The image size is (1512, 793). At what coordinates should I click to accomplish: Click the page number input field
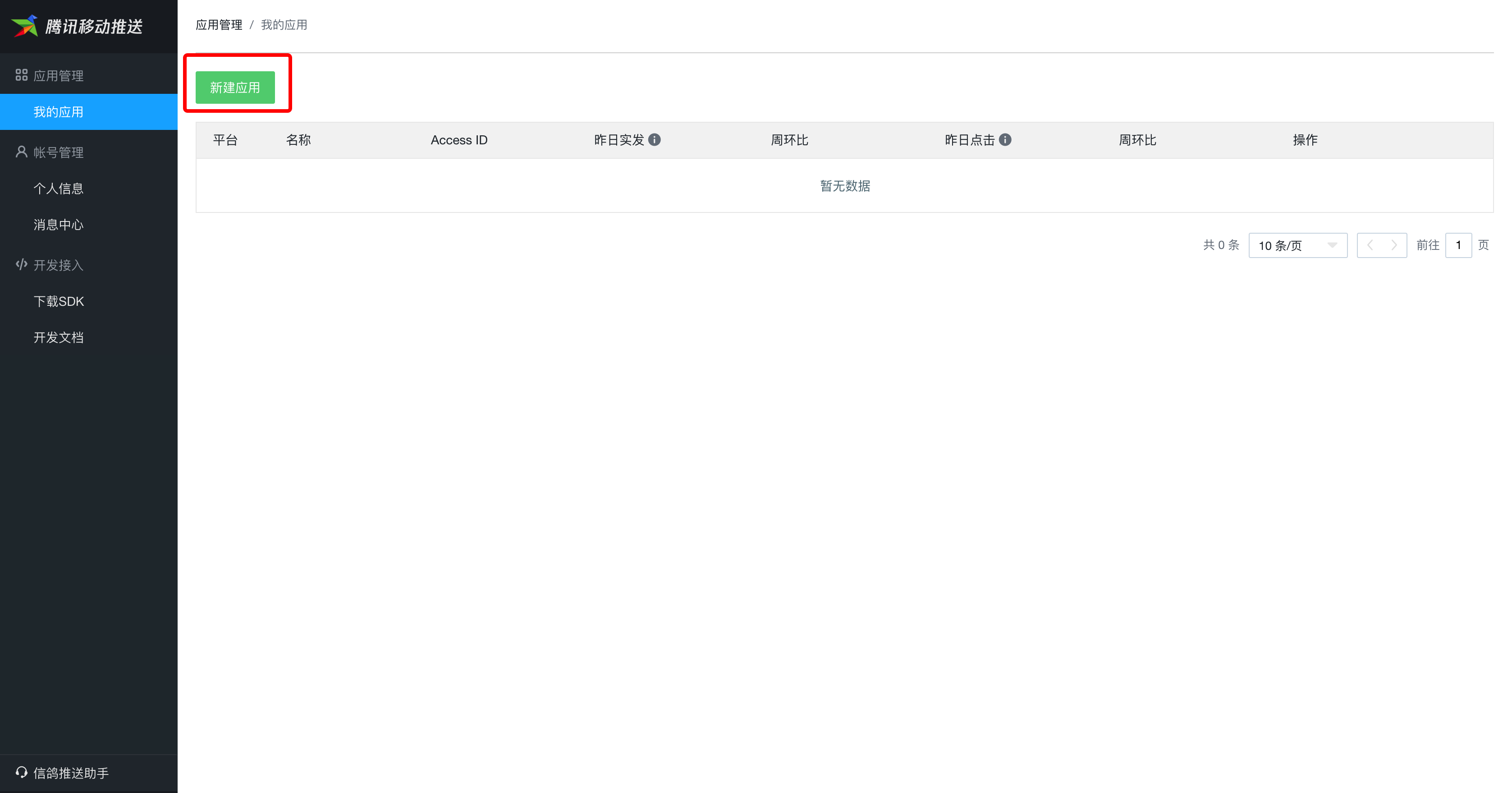[x=1458, y=245]
